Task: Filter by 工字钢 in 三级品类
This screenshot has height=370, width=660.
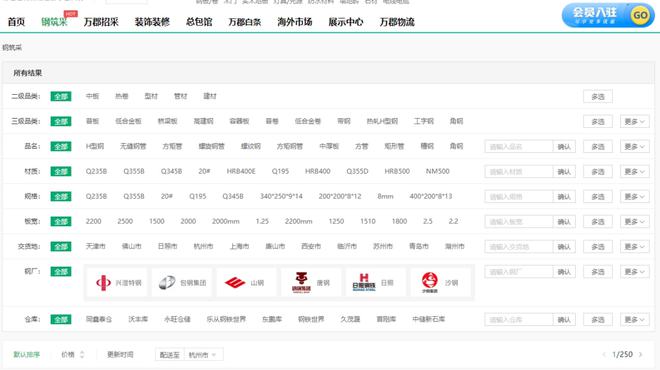Action: [x=423, y=121]
